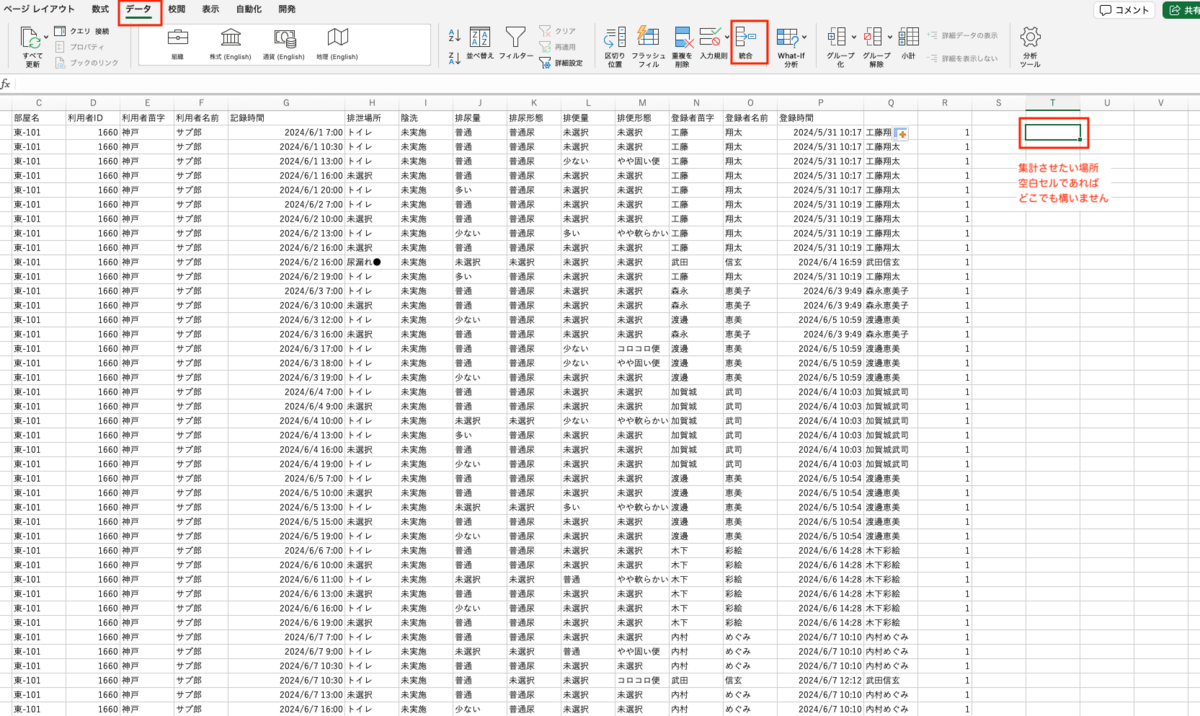Image resolution: width=1200 pixels, height=716 pixels.
Task: Open the 数式 ribbon tab
Action: [101, 9]
